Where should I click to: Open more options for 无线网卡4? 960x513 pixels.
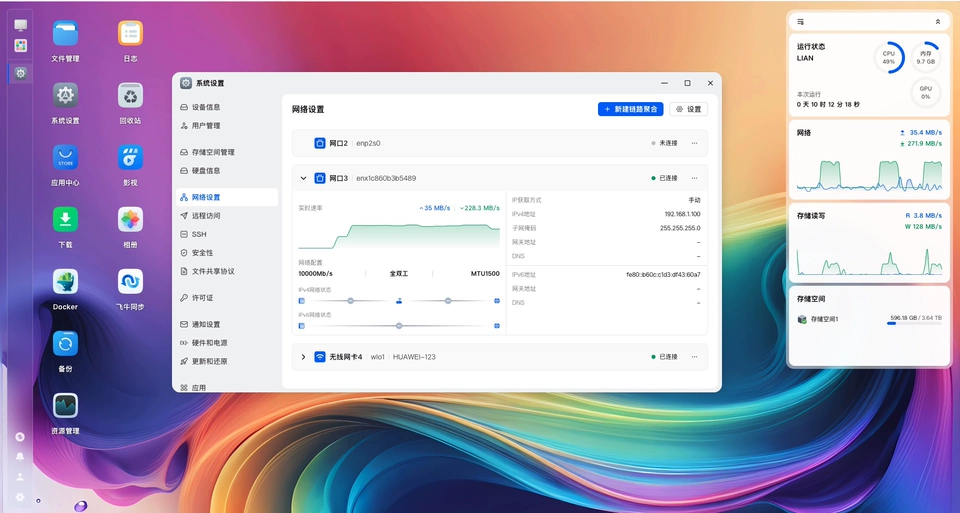(x=694, y=357)
